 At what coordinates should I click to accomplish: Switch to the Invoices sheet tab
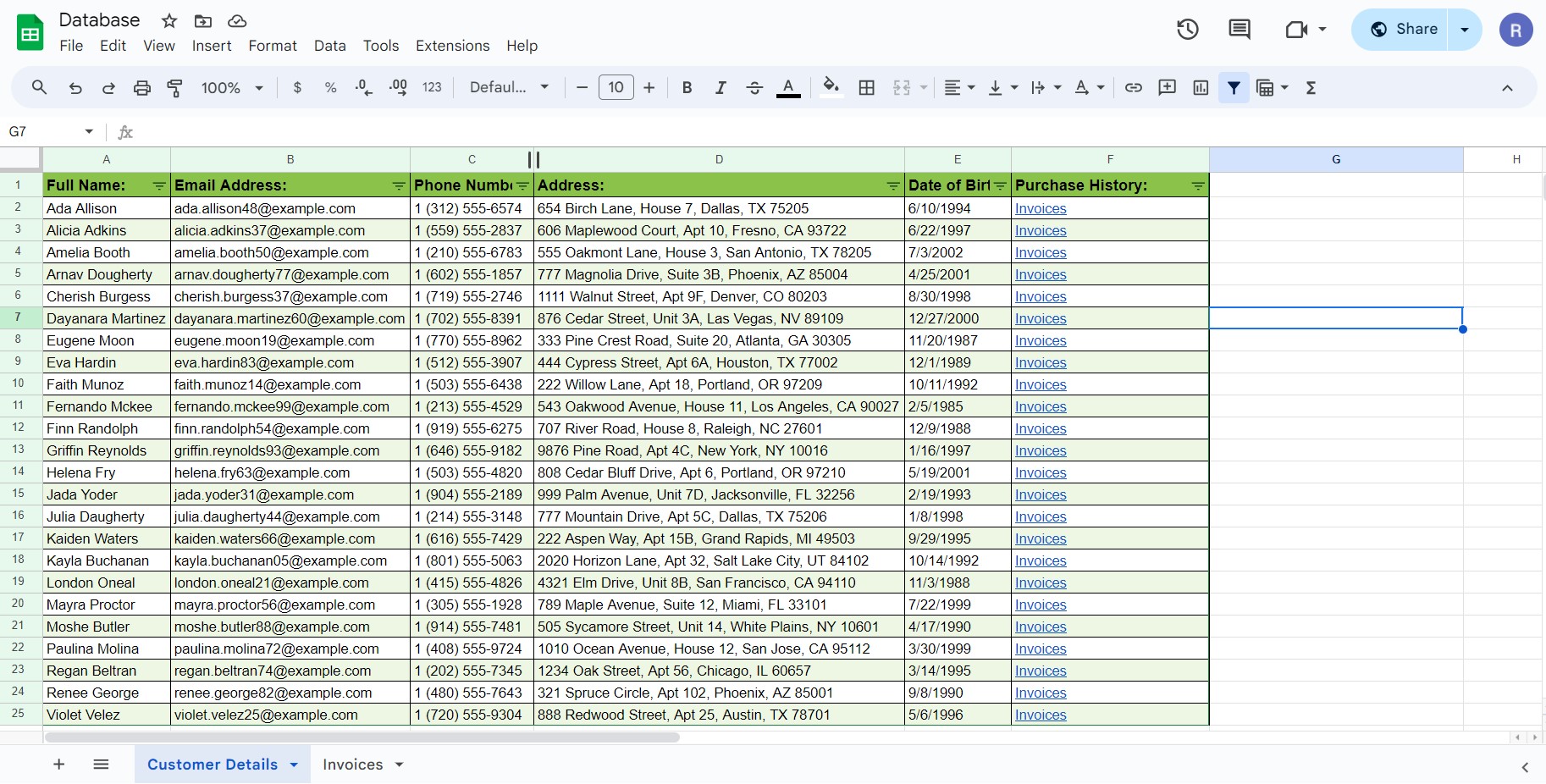[x=353, y=765]
